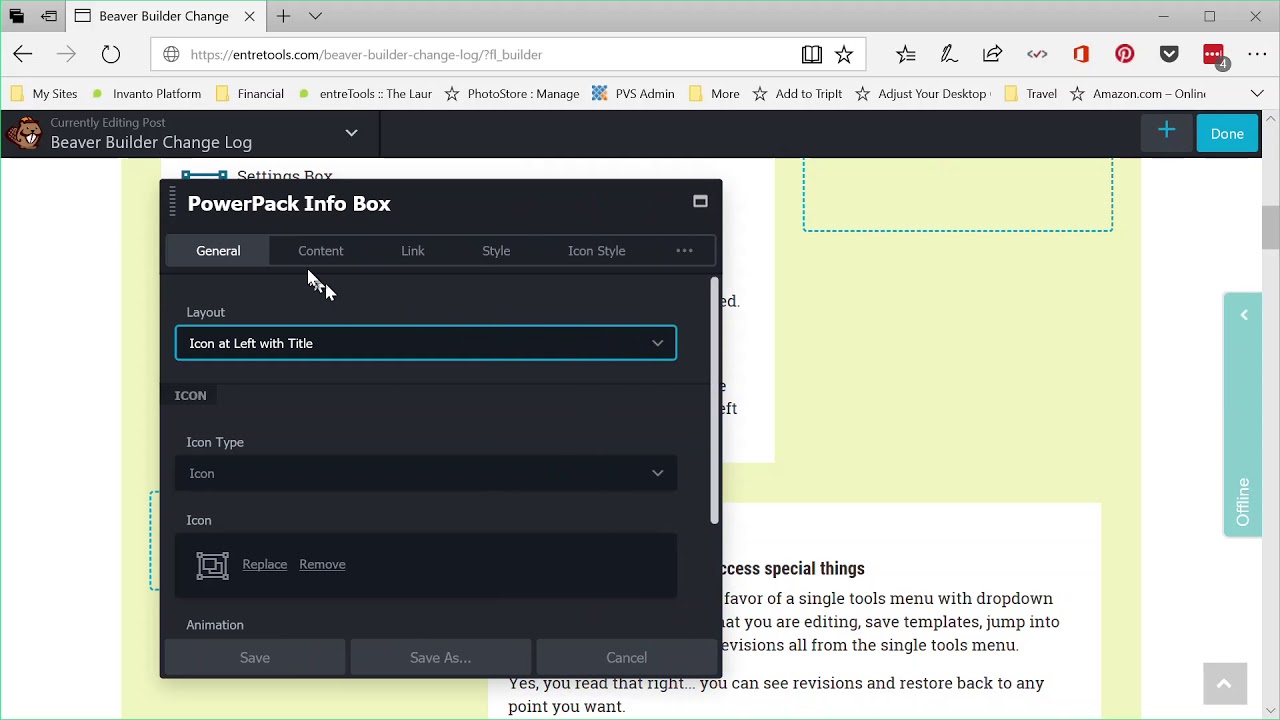Open the LastPass extension icon
Image resolution: width=1280 pixels, height=720 pixels.
[x=1214, y=56]
